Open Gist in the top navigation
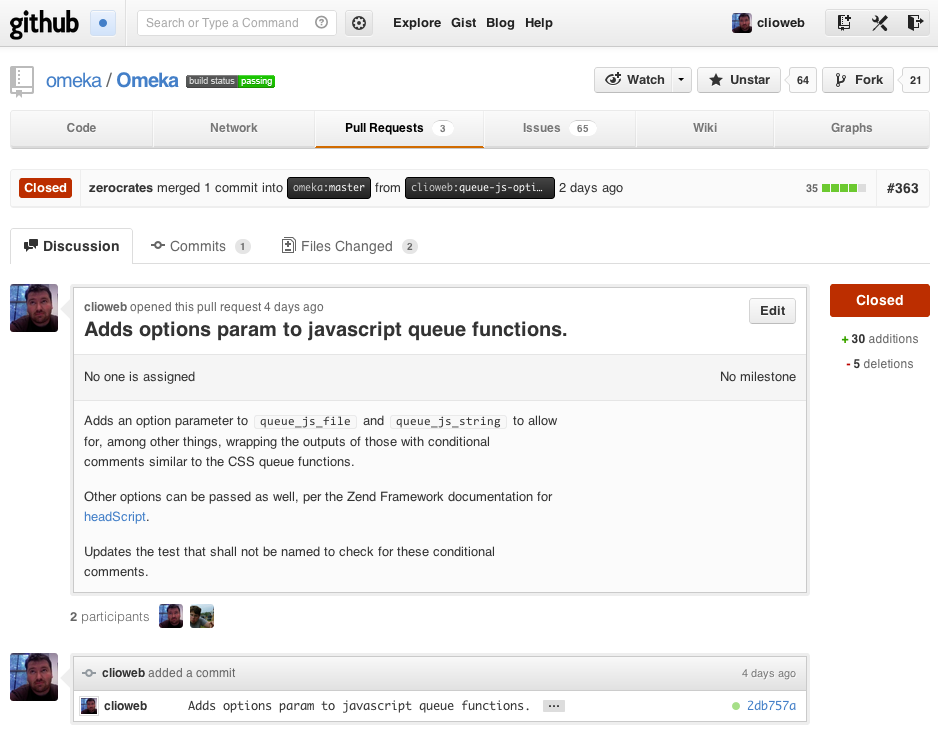The width and height of the screenshot is (938, 736). pyautogui.click(x=464, y=23)
